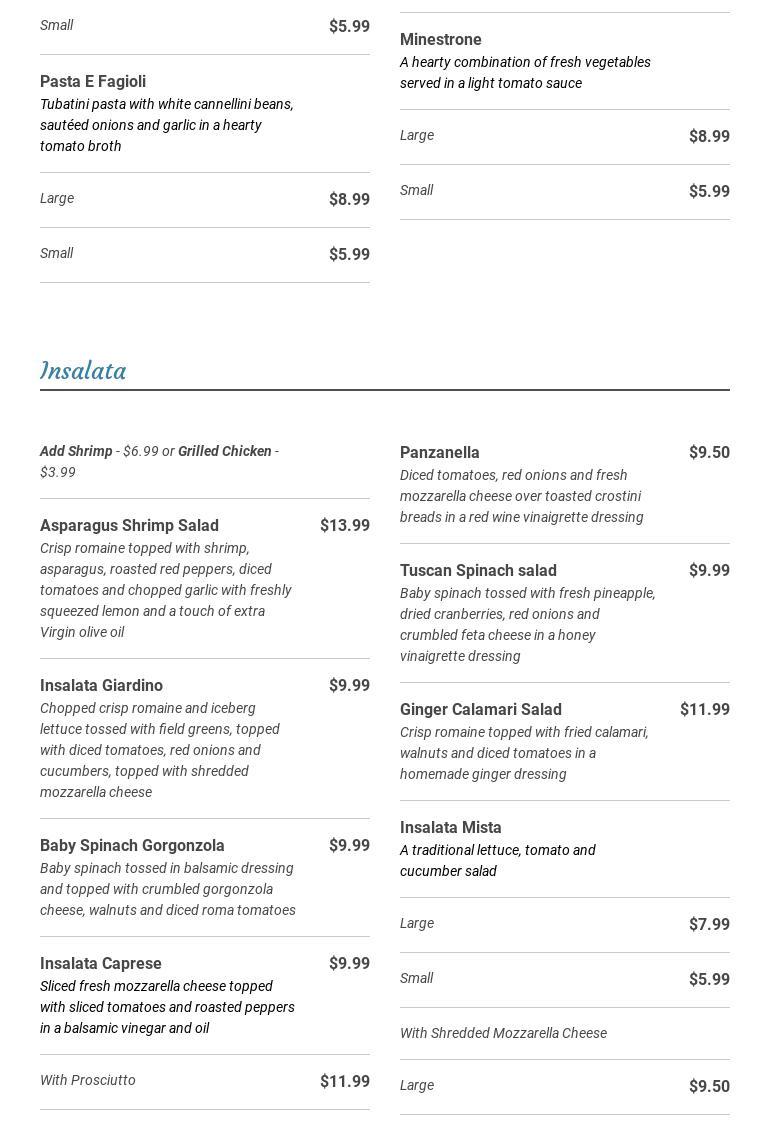Open the Tuscan Spinach salad item
The width and height of the screenshot is (770, 1124).
(x=478, y=571)
